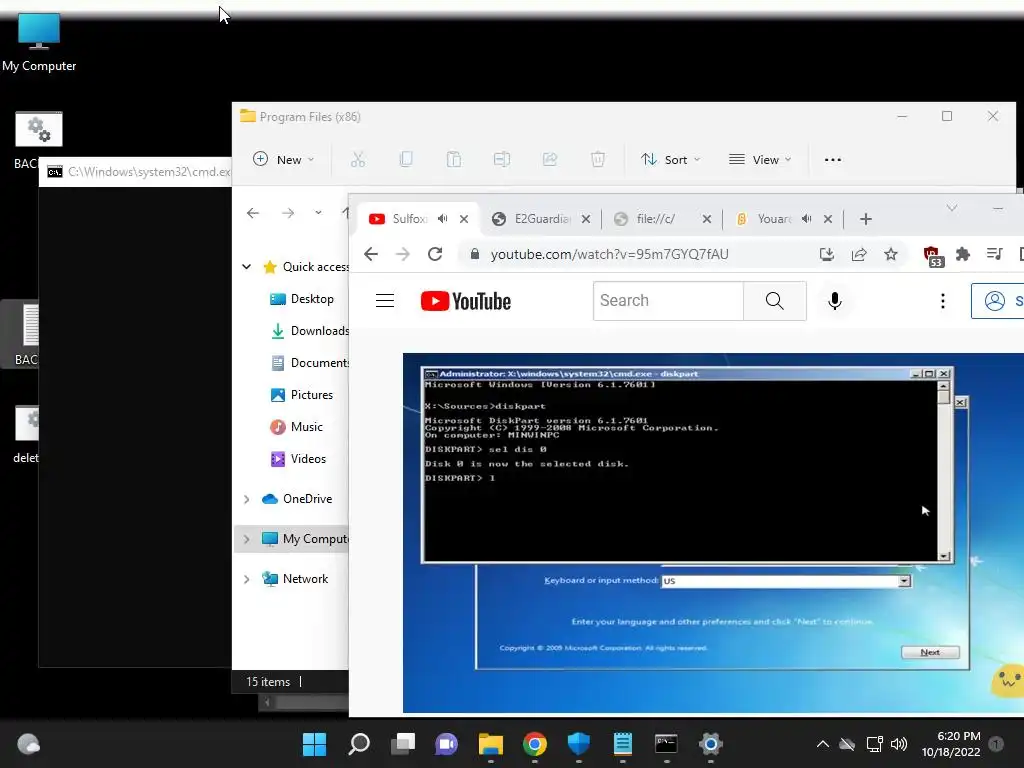This screenshot has height=768, width=1024.
Task: Open the browser tab search chevron
Action: [x=952, y=208]
